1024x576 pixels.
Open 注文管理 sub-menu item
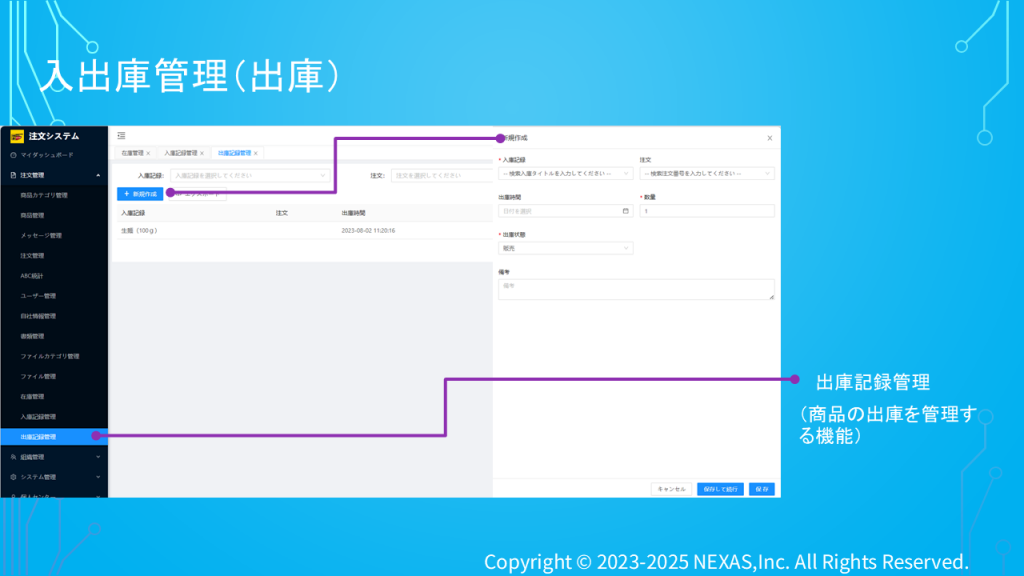(32, 256)
